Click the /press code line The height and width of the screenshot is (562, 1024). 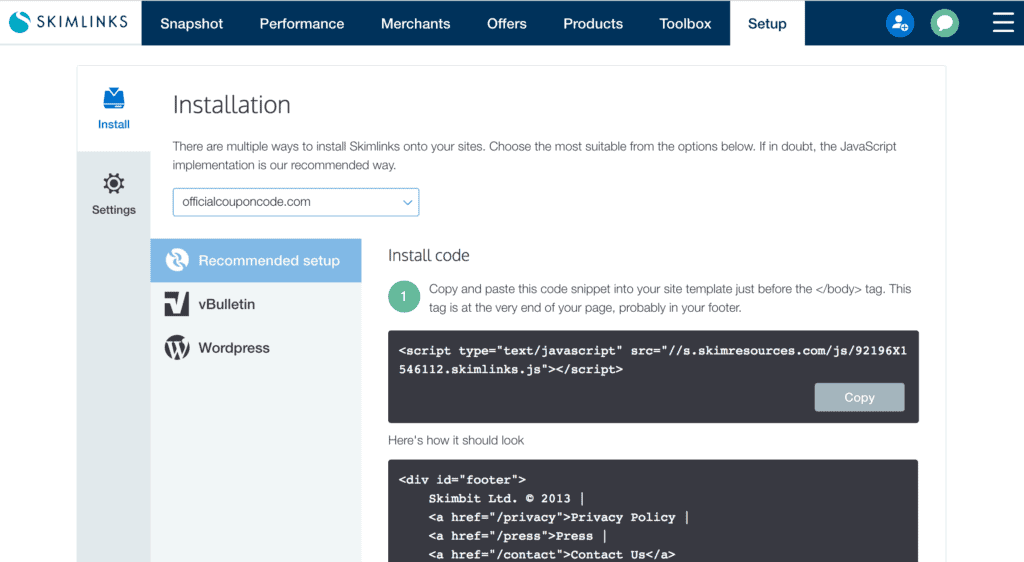(518, 537)
